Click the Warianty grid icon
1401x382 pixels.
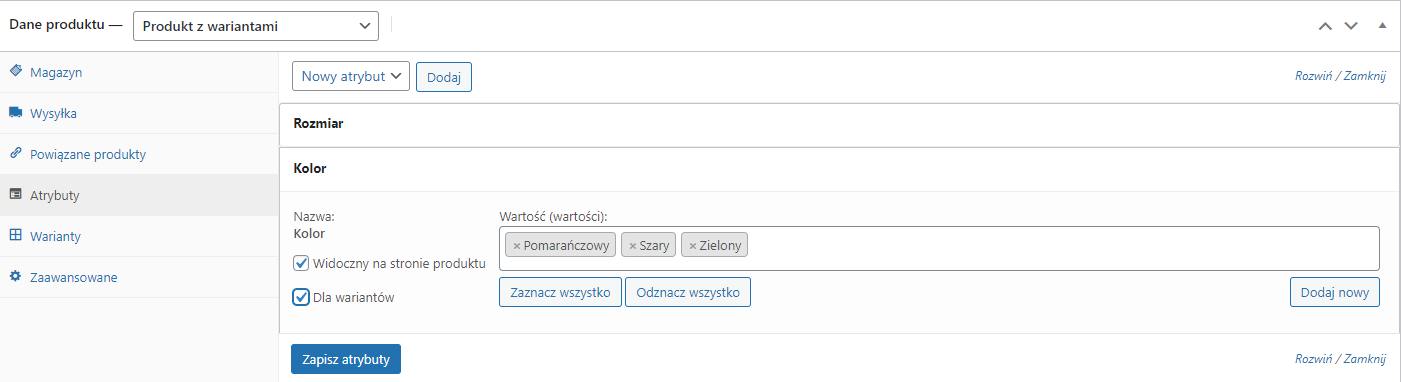[15, 235]
